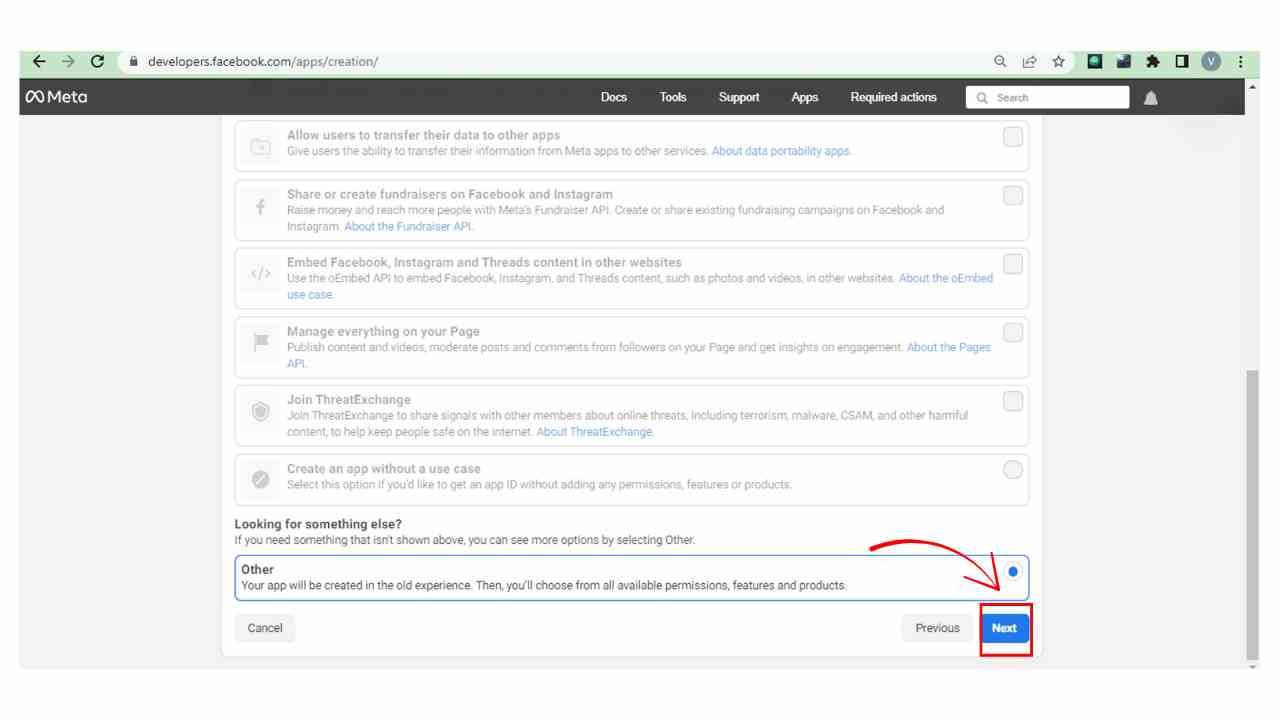Click the browser zoom magnifier icon

click(1000, 62)
